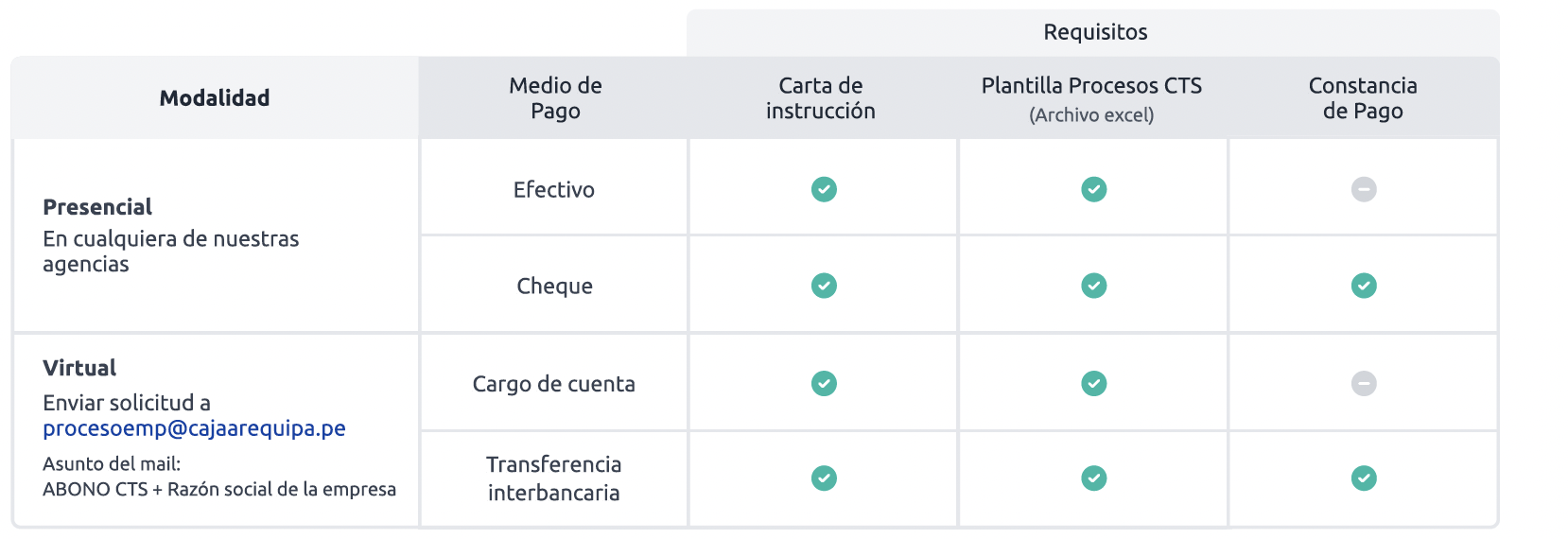Click Efectivo's Plantilla Procesos CTS check icon
The image size is (1568, 539).
[x=1094, y=189]
